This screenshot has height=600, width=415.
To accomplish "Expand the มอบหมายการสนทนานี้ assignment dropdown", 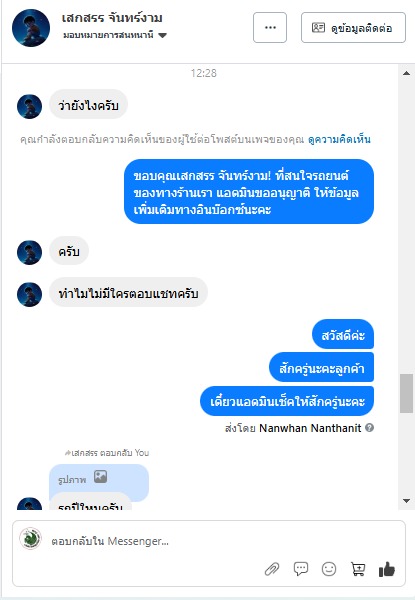I will coord(115,35).
